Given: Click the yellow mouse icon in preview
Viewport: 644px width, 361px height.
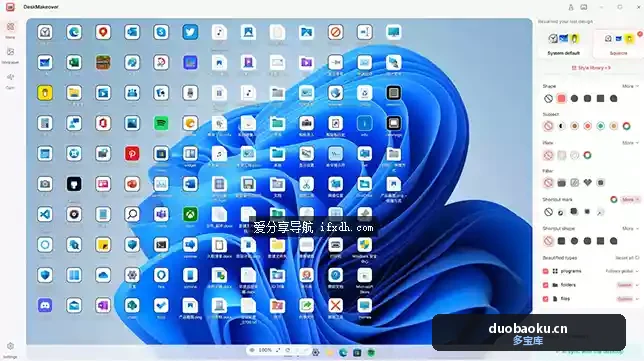Looking at the screenshot, I should [45, 93].
